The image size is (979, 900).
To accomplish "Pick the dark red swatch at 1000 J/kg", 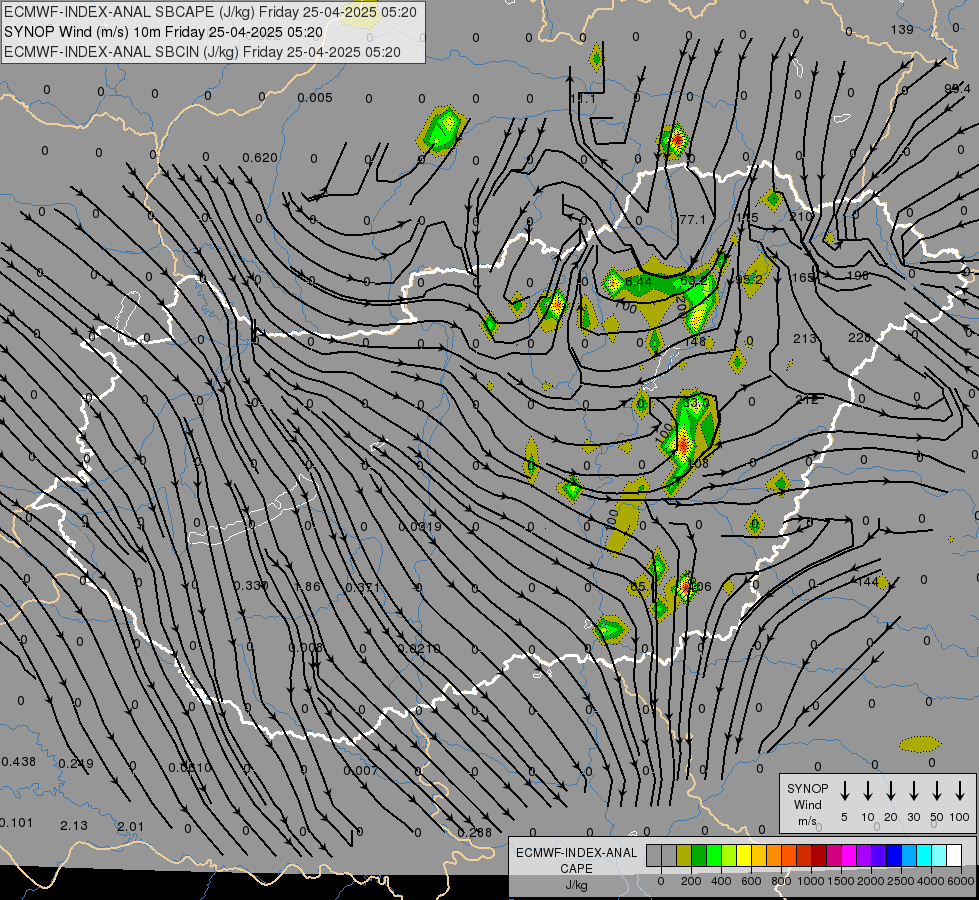I will tap(819, 855).
